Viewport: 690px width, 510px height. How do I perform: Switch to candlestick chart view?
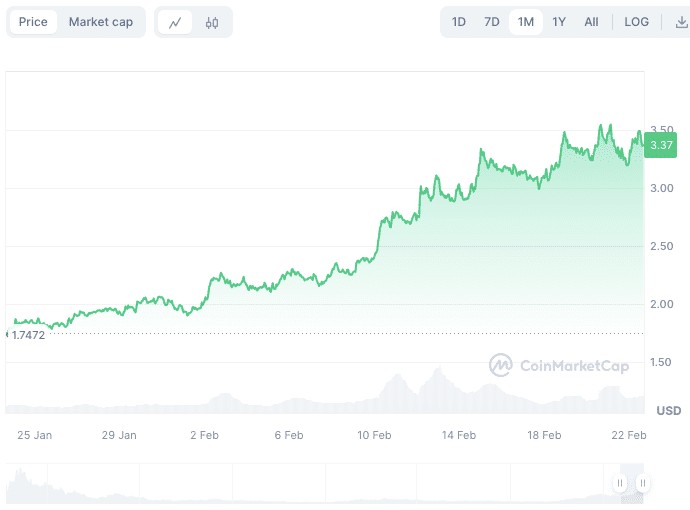211,22
